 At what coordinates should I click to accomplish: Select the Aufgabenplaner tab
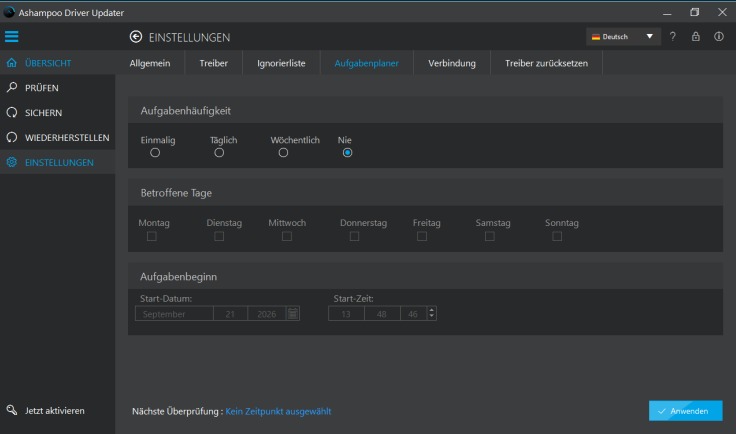tap(367, 63)
